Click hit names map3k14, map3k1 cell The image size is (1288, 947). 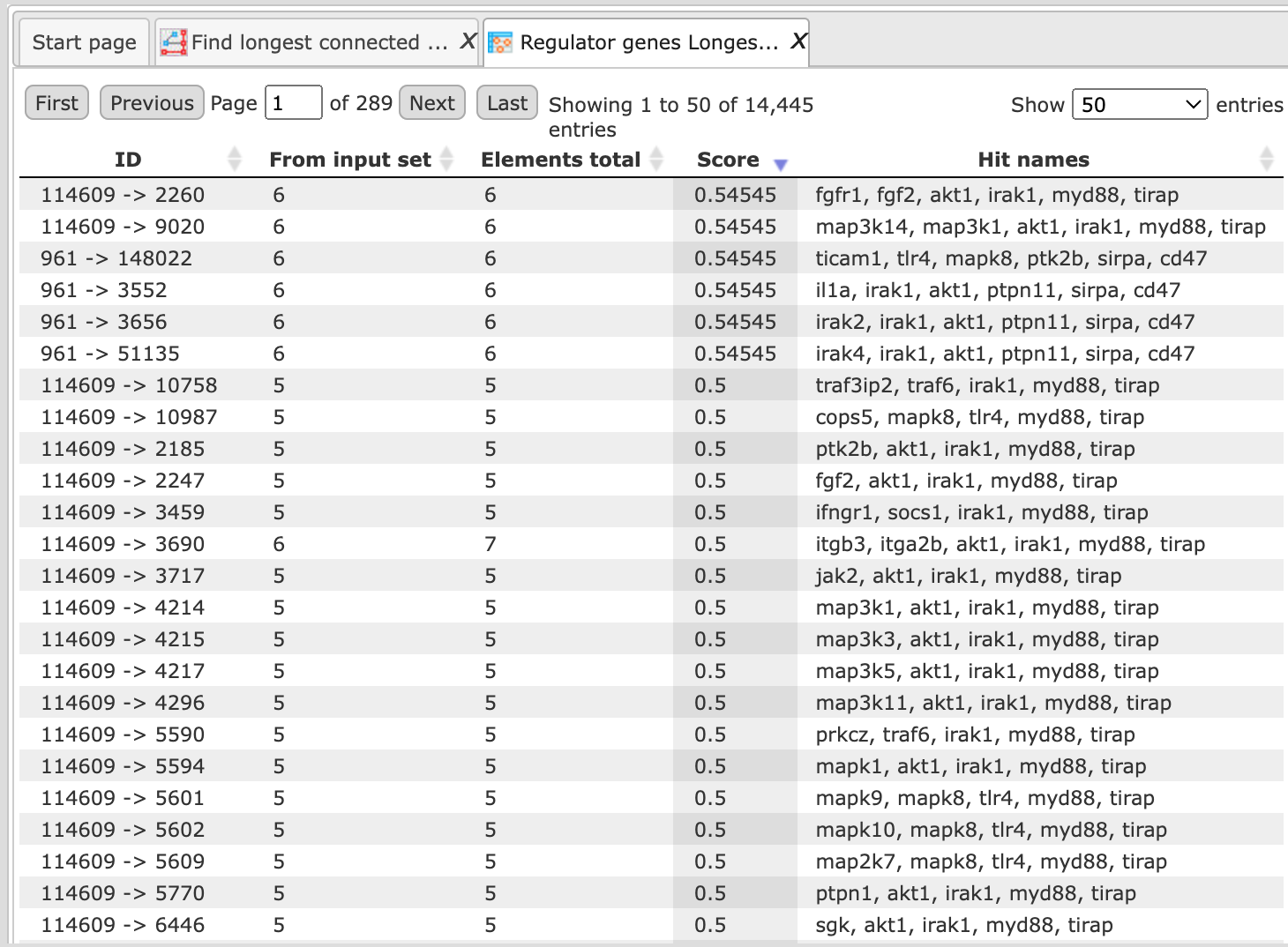pos(1040,227)
